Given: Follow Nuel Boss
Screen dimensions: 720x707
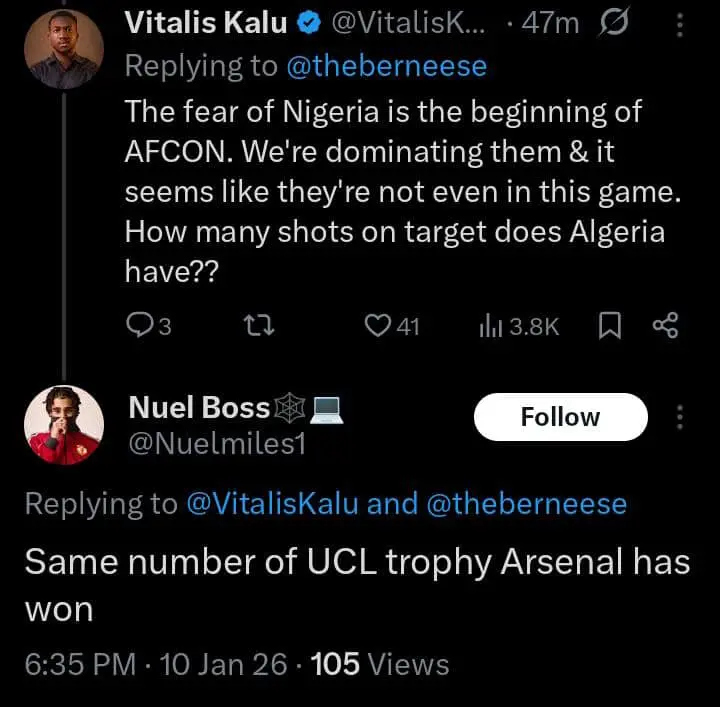Looking at the screenshot, I should [560, 417].
